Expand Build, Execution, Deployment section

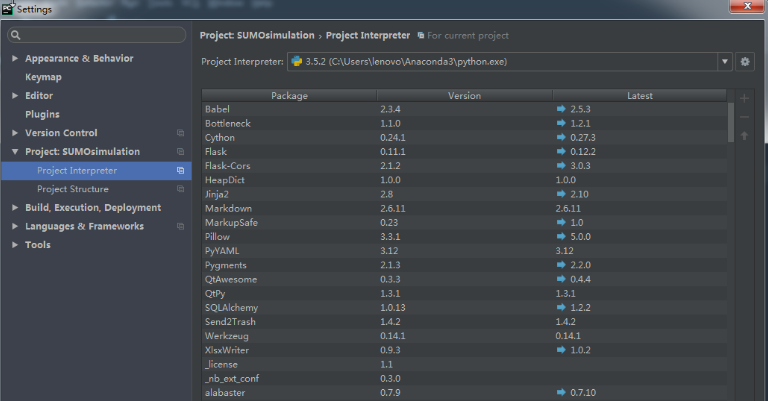click(15, 208)
